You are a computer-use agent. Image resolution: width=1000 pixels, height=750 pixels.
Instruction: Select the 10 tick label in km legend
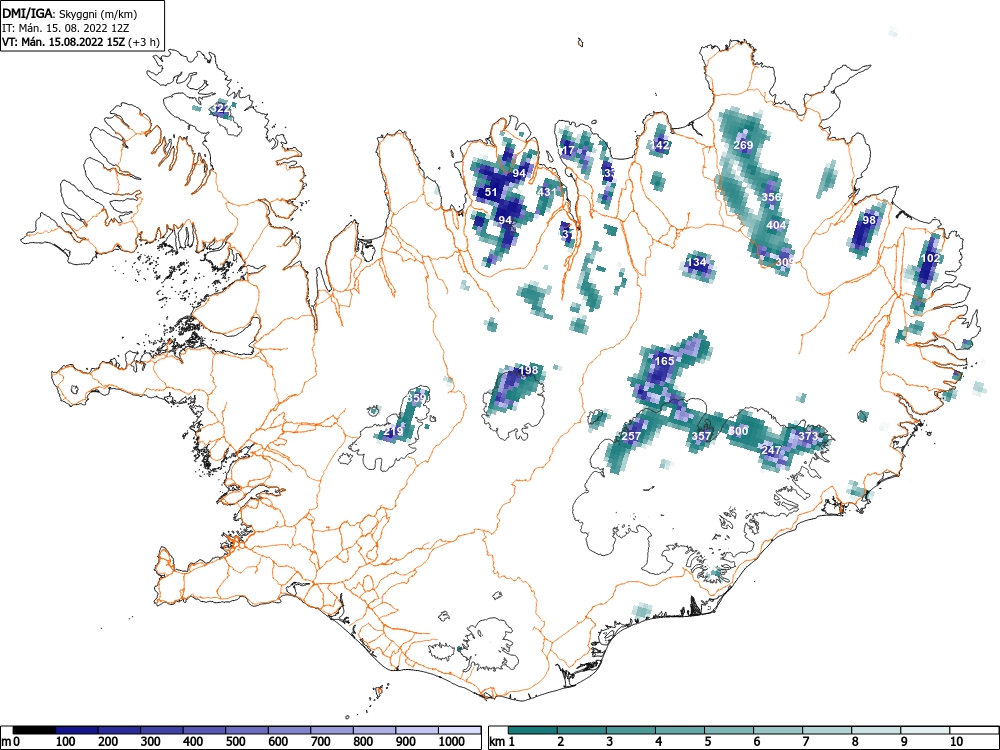tap(955, 742)
